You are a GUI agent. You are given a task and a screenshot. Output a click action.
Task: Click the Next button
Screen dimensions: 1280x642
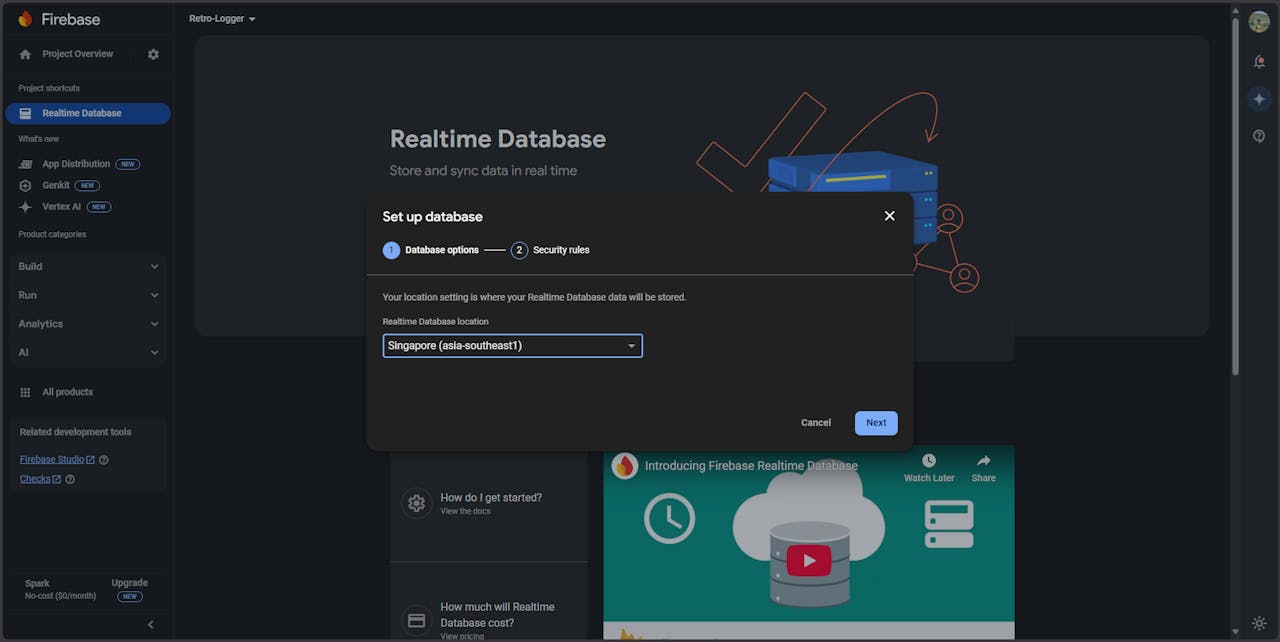click(x=876, y=423)
